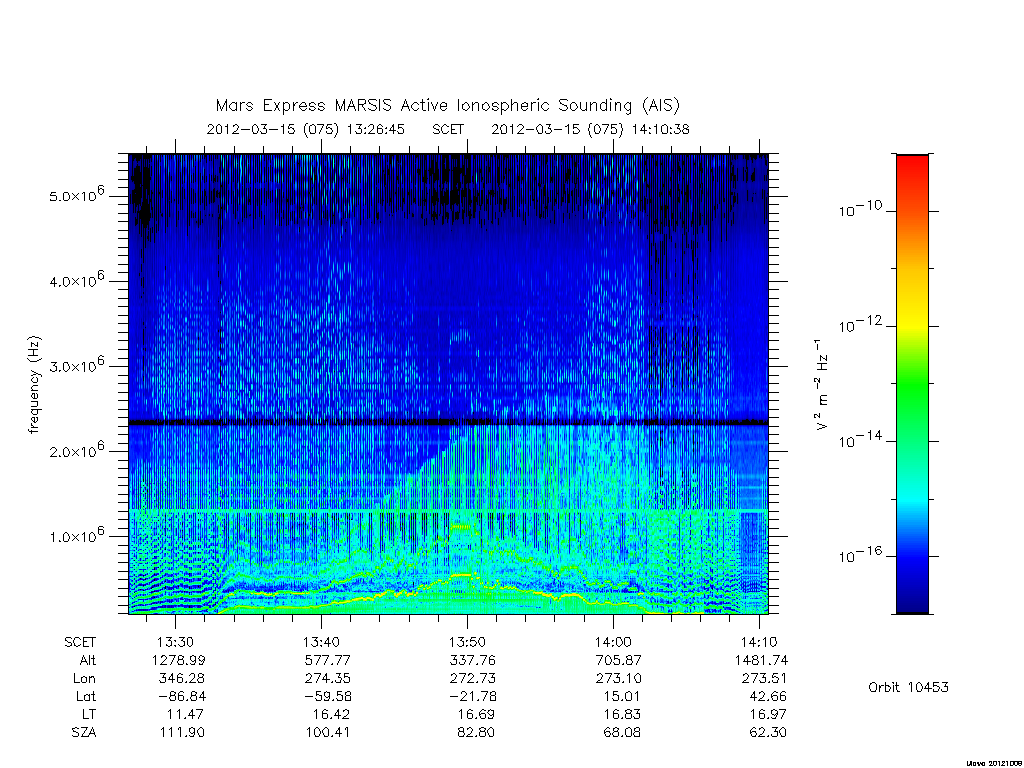1024x768 pixels.
Task: Click the 1.0×10^6 frequency tick label
Action: tap(76, 535)
